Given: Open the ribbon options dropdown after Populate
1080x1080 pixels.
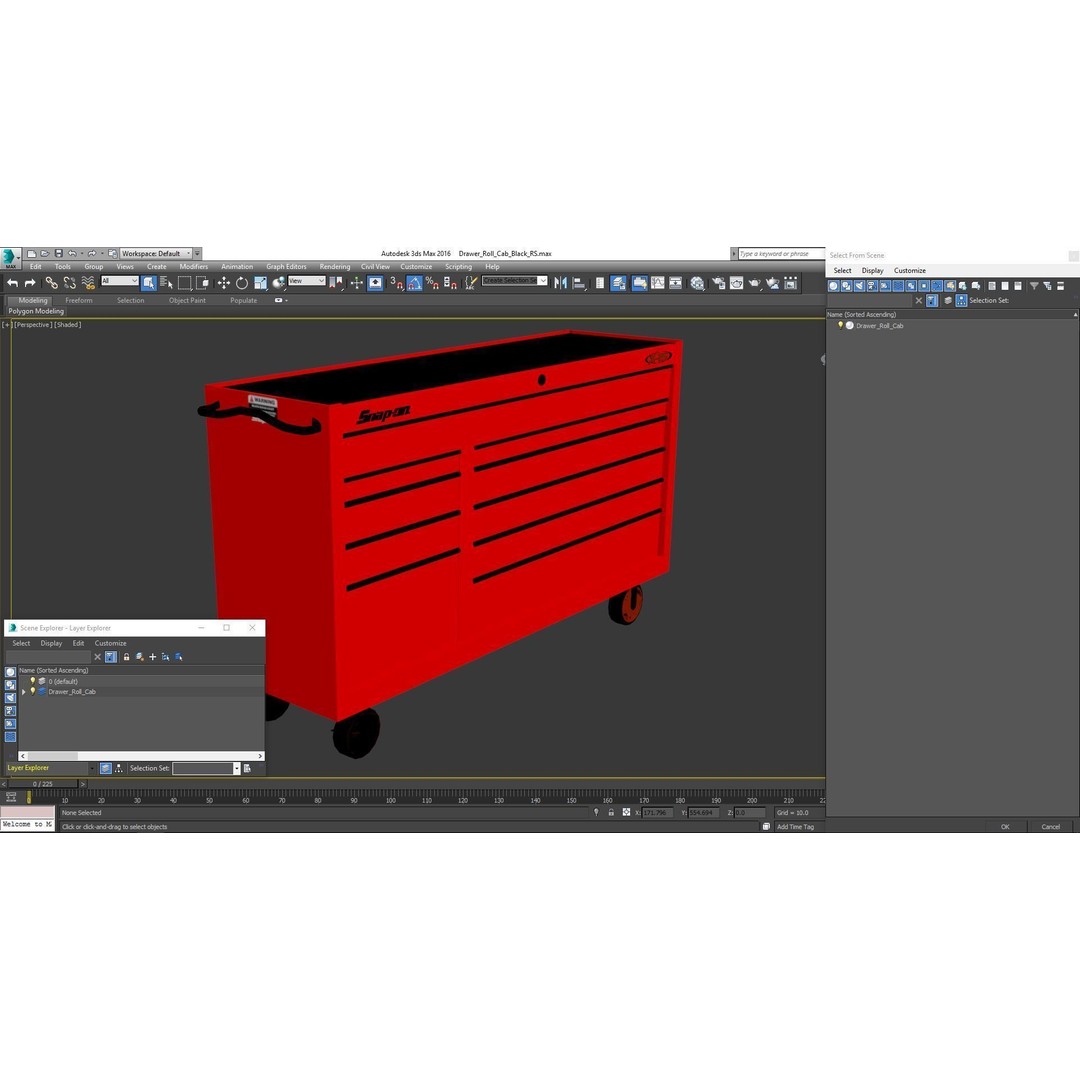Looking at the screenshot, I should point(281,300).
